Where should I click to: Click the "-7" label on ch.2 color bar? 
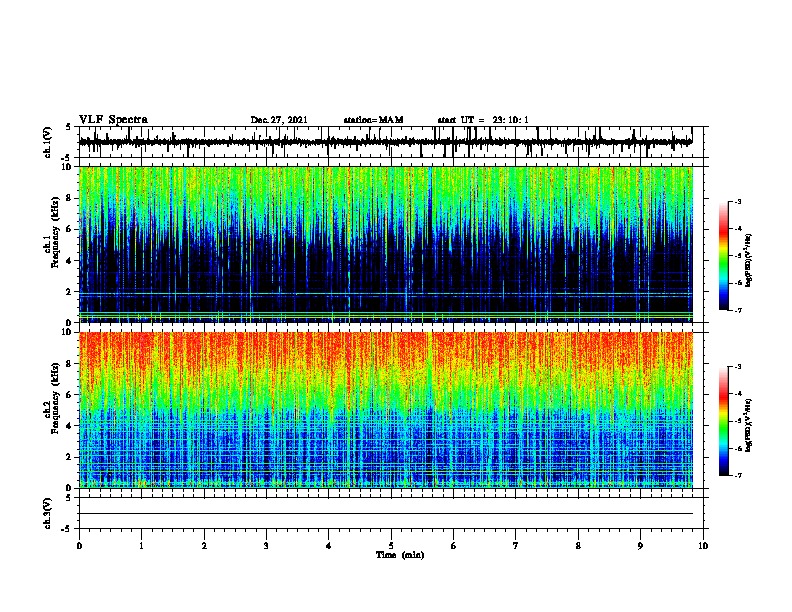[737, 475]
